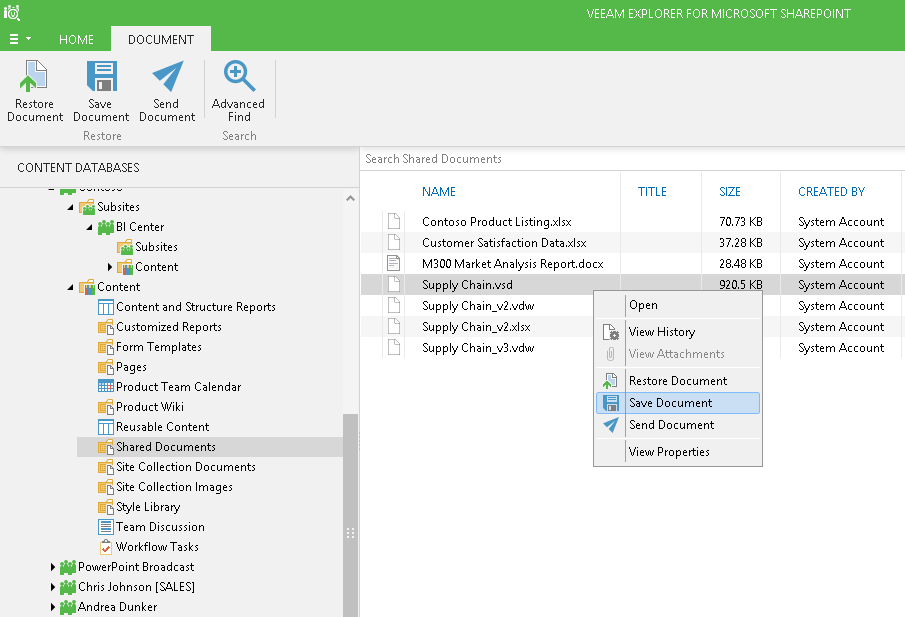Click the View History context menu icon

610,332
